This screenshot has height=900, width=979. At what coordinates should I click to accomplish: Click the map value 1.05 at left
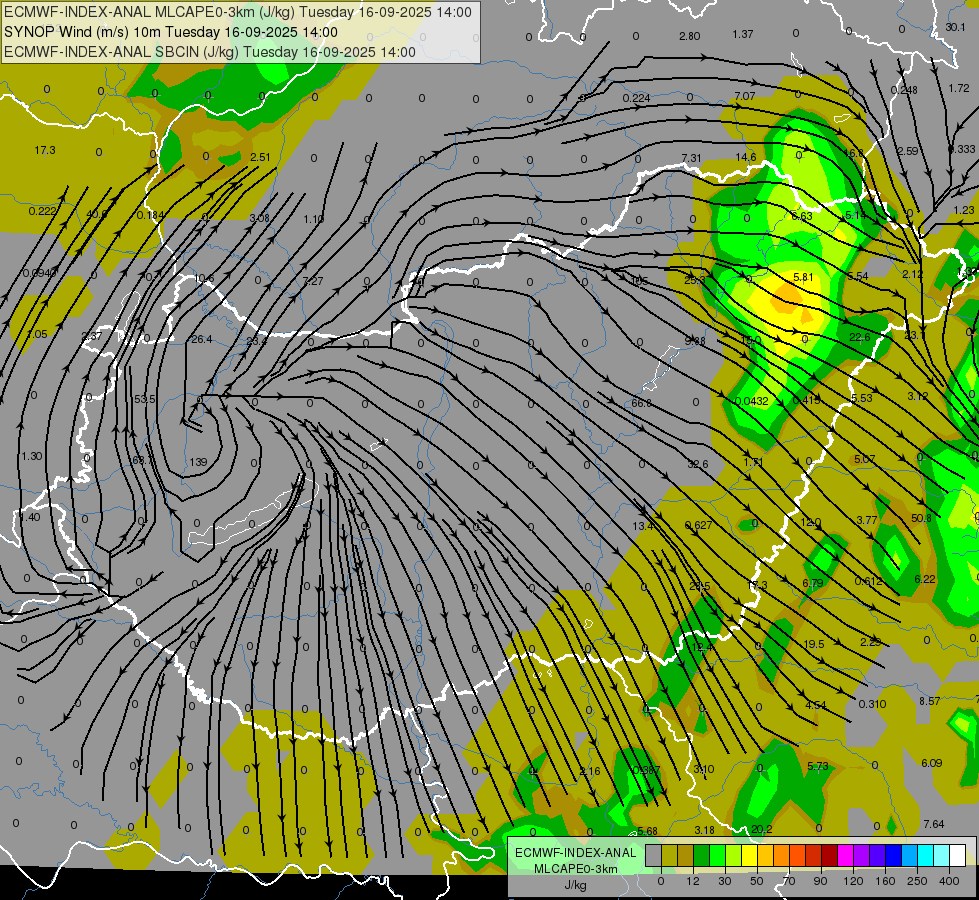pyautogui.click(x=37, y=334)
